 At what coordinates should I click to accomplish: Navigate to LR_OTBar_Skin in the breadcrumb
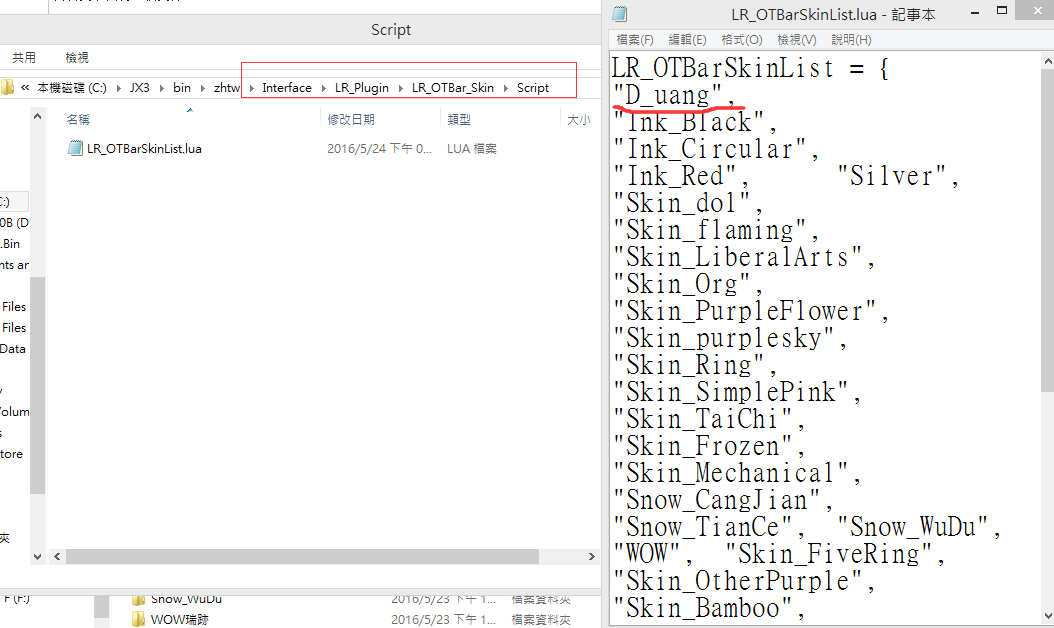452,88
